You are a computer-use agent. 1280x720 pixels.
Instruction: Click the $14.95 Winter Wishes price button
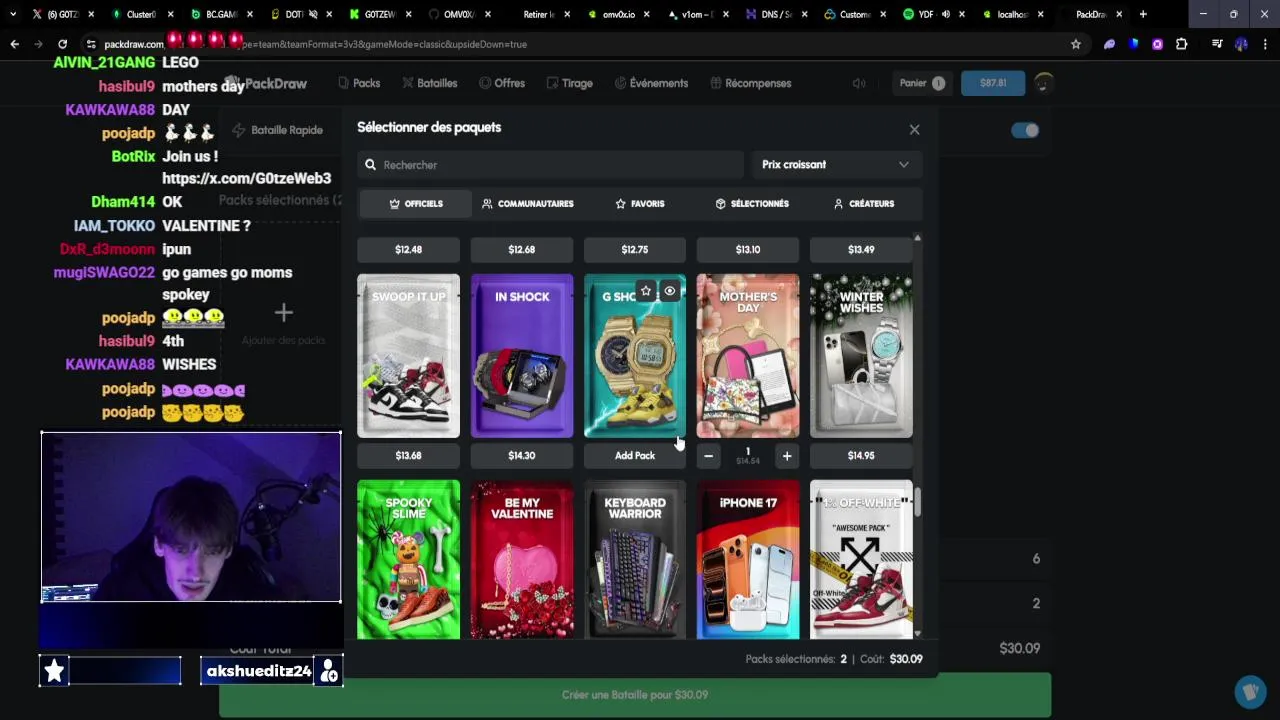coord(861,456)
